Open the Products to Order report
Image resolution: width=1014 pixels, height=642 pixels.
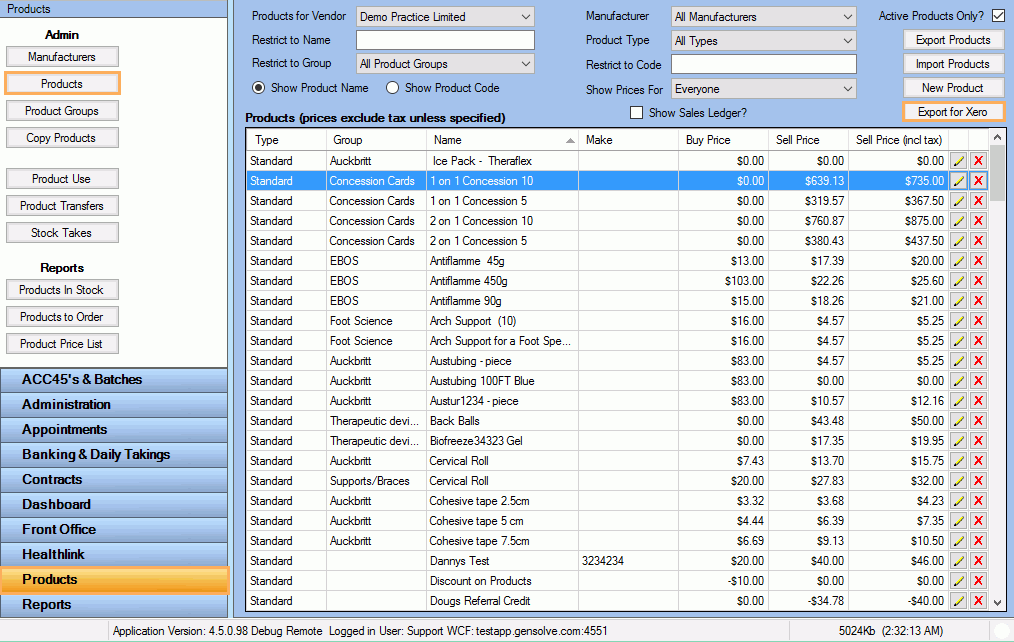[62, 317]
